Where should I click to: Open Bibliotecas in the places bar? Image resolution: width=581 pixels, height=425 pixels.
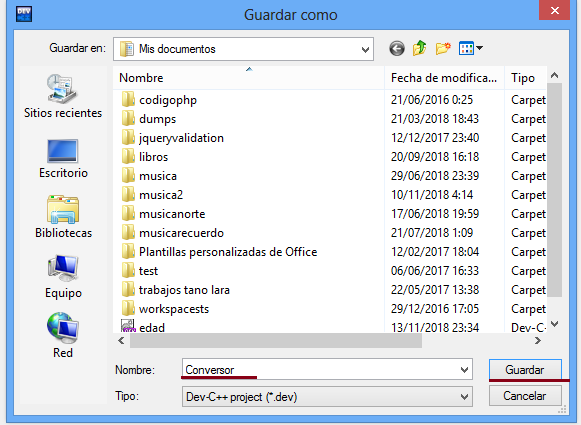[63, 217]
